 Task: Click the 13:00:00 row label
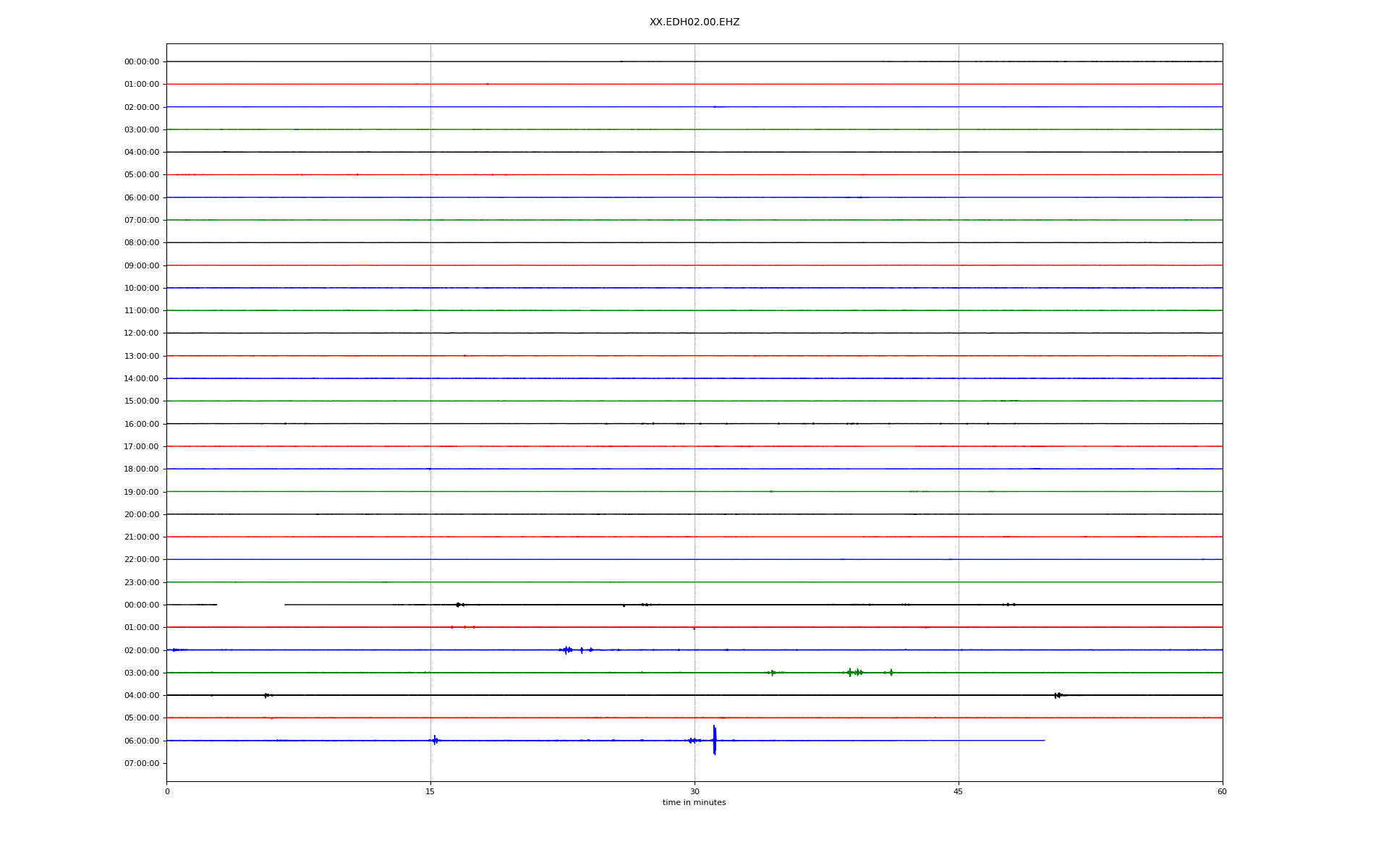coord(142,356)
